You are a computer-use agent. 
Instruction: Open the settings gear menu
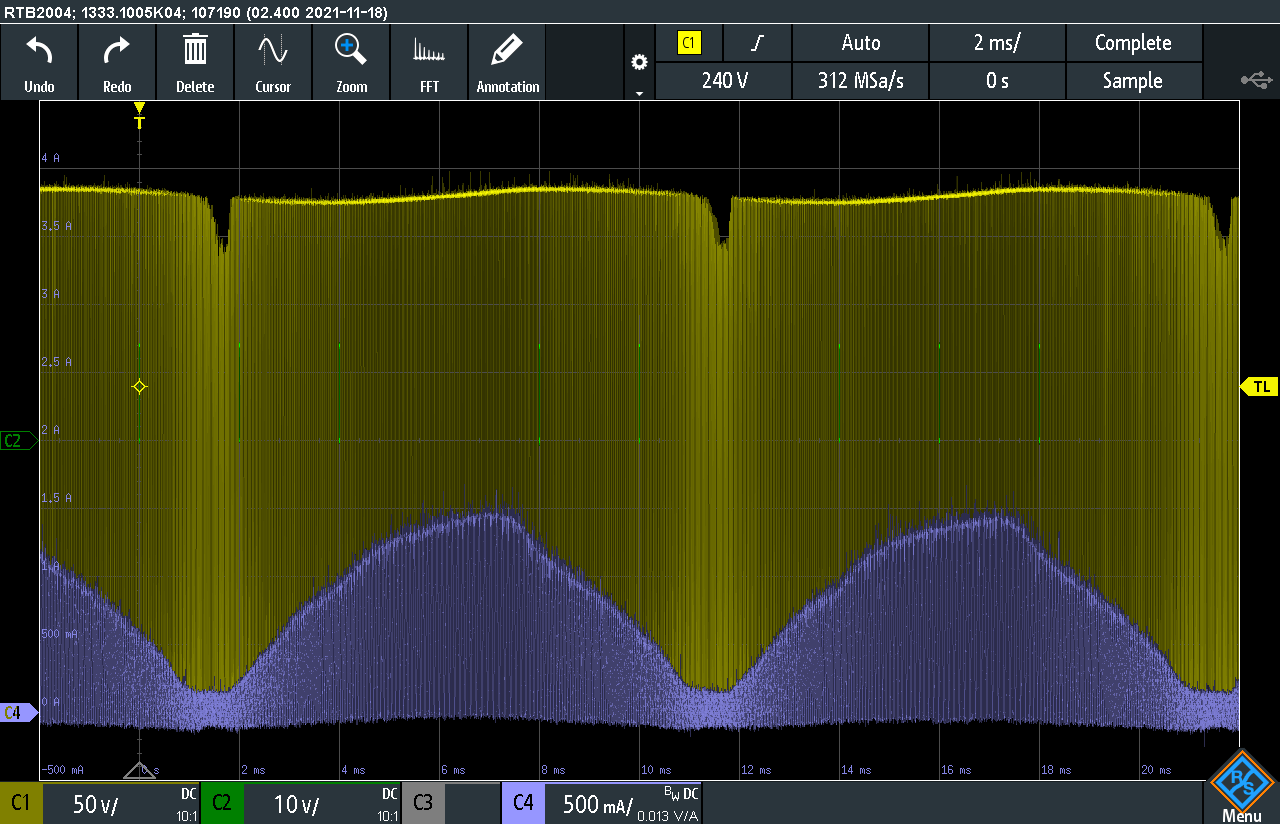point(639,63)
